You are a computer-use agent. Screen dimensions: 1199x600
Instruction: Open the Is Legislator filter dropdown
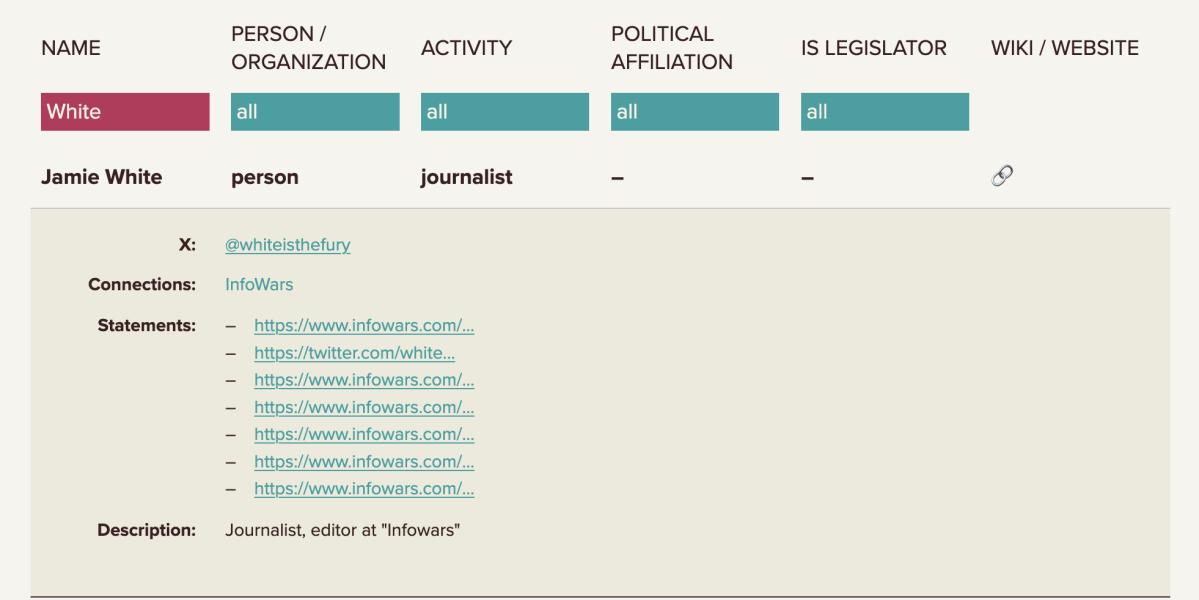(885, 112)
